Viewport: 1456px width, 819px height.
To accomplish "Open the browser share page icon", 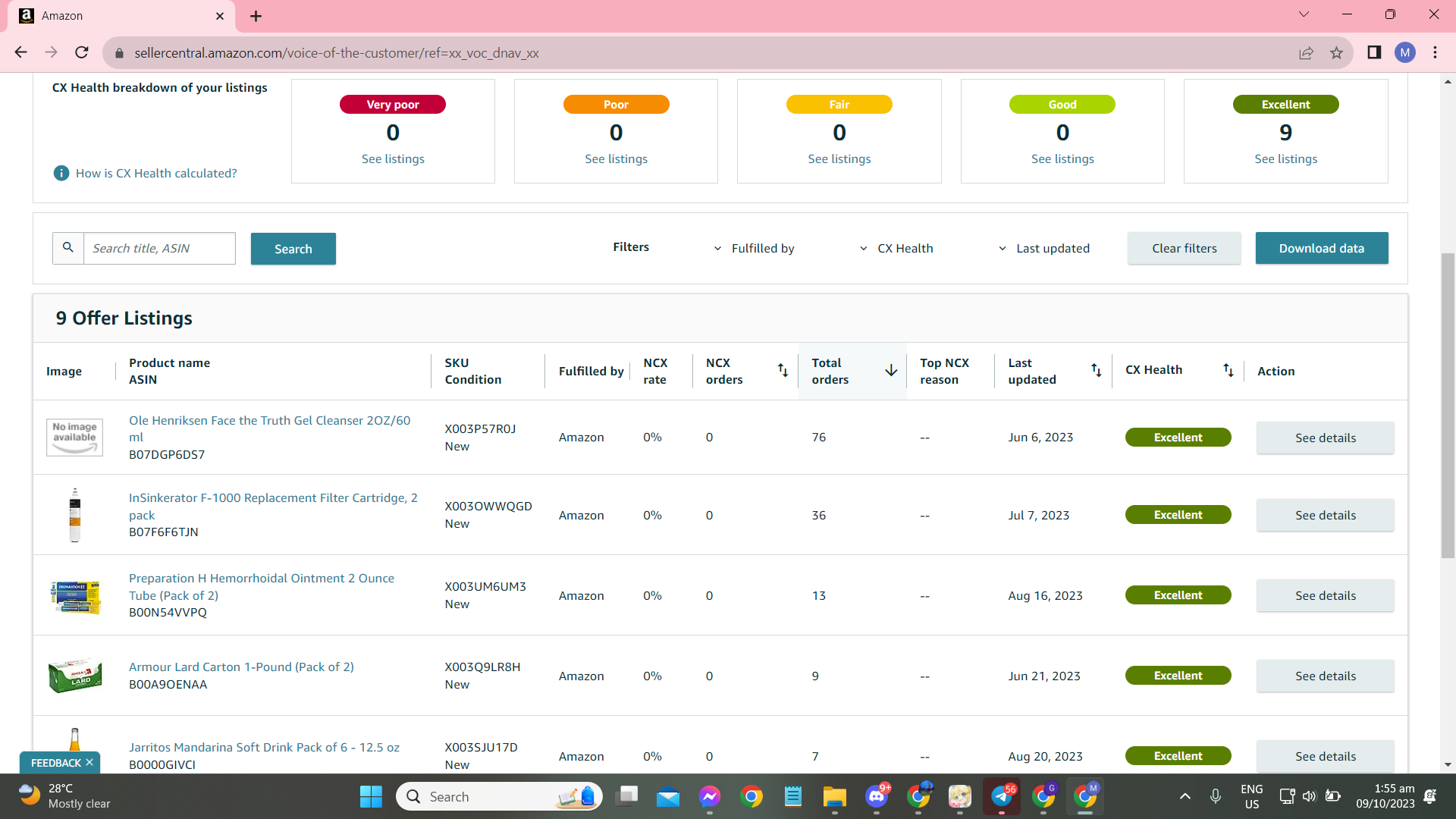I will (1306, 53).
